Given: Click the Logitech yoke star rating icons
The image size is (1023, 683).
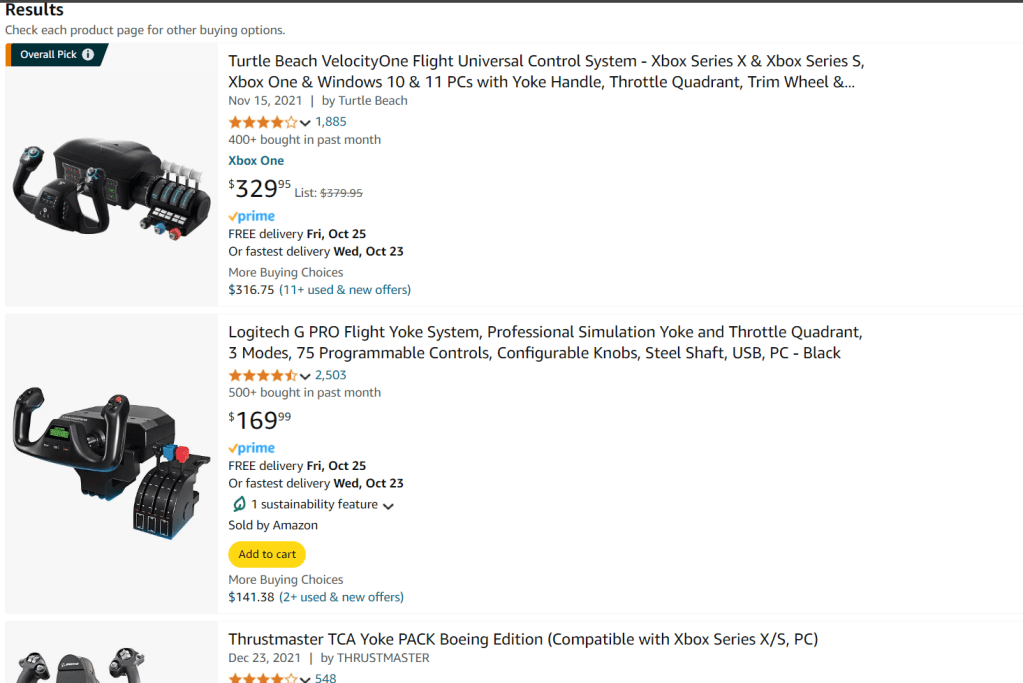Looking at the screenshot, I should click(x=263, y=375).
